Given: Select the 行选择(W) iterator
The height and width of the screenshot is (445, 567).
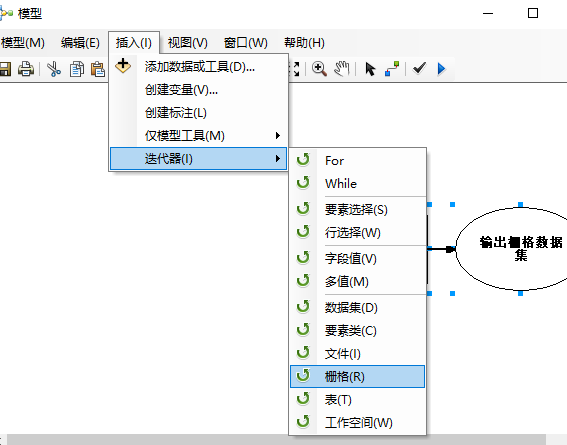Looking at the screenshot, I should click(357, 233).
